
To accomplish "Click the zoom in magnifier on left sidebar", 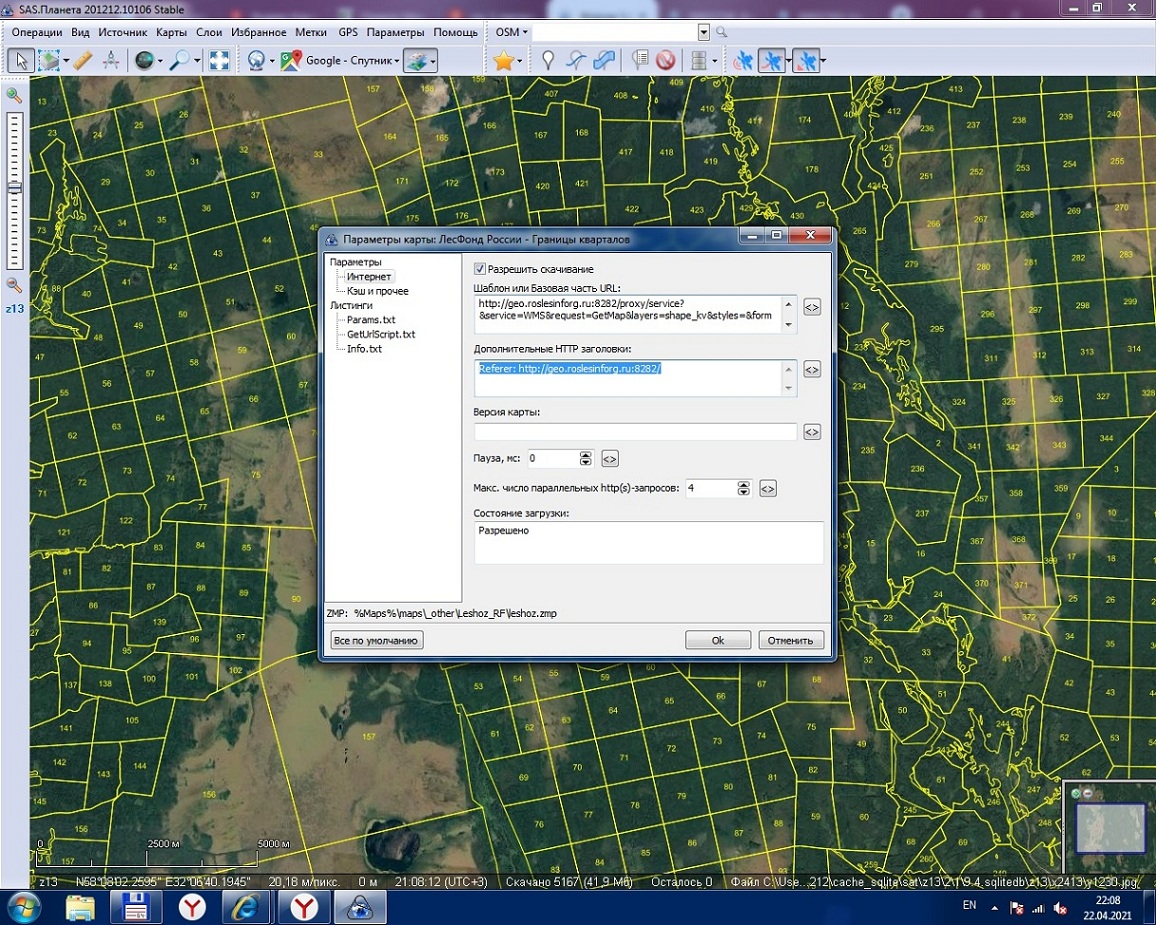I will pyautogui.click(x=14, y=96).
